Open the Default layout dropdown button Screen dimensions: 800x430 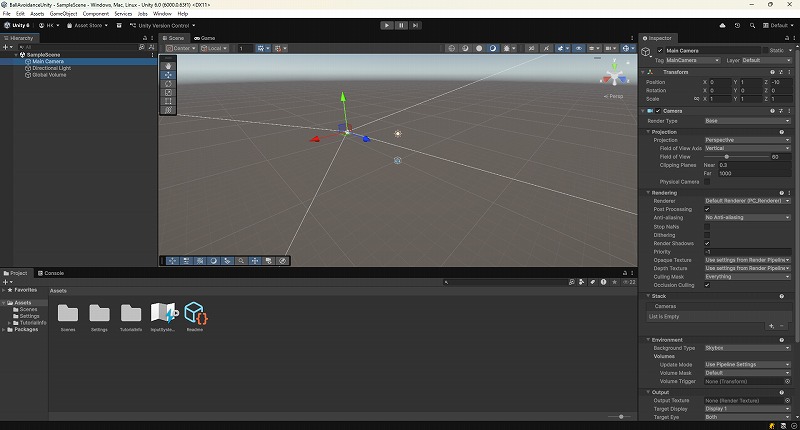[x=778, y=25]
